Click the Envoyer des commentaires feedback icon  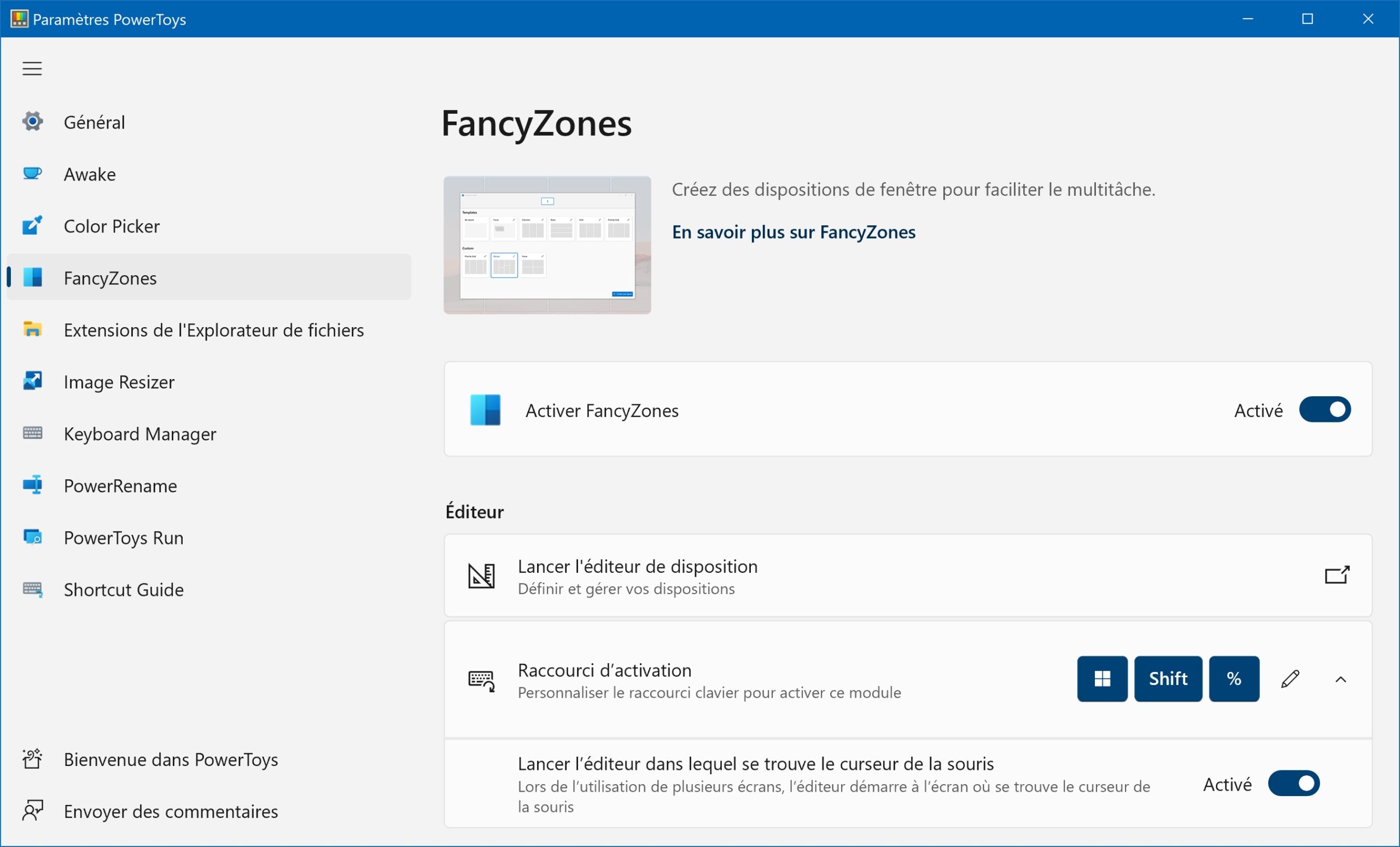[32, 811]
